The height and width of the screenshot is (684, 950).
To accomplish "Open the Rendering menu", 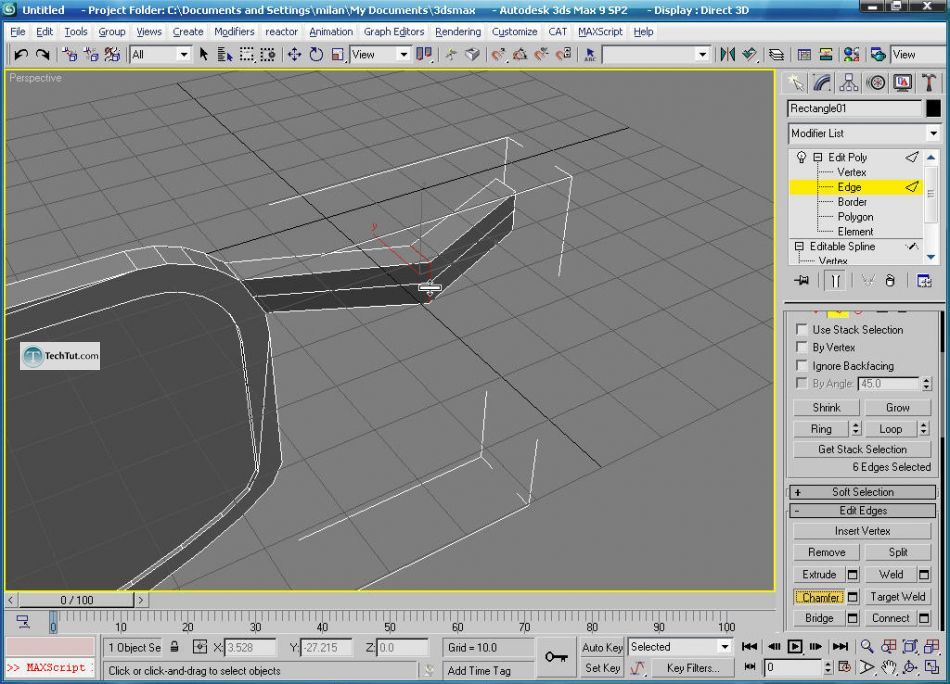I will coord(457,31).
